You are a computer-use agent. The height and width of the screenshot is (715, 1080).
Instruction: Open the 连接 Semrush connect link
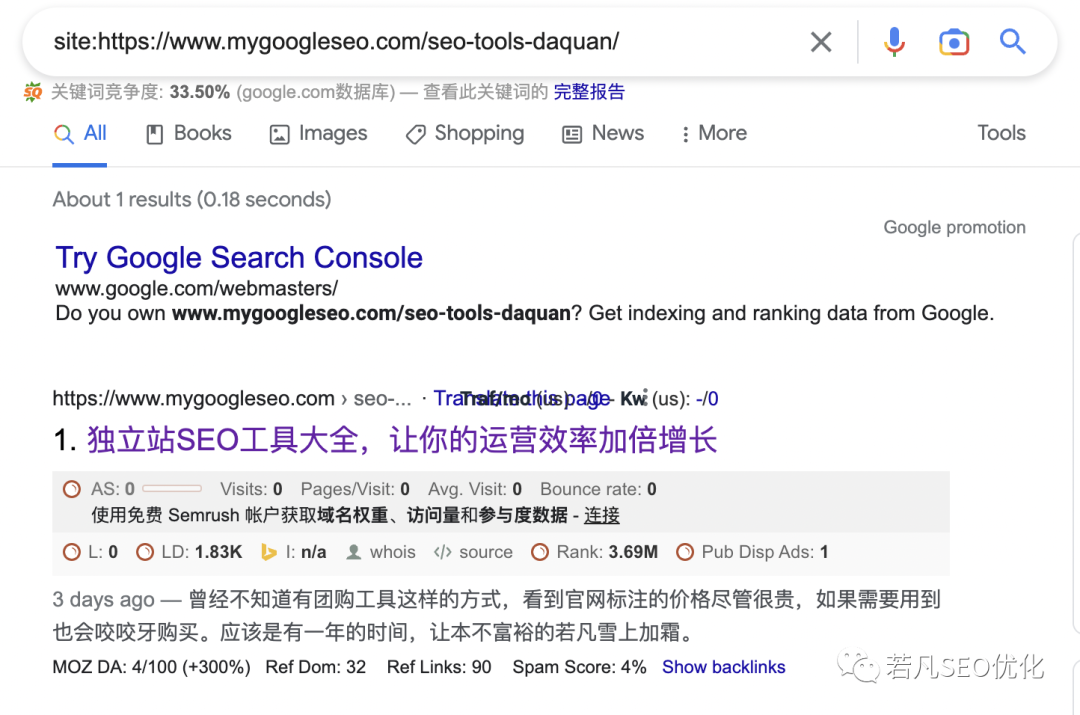(x=602, y=515)
